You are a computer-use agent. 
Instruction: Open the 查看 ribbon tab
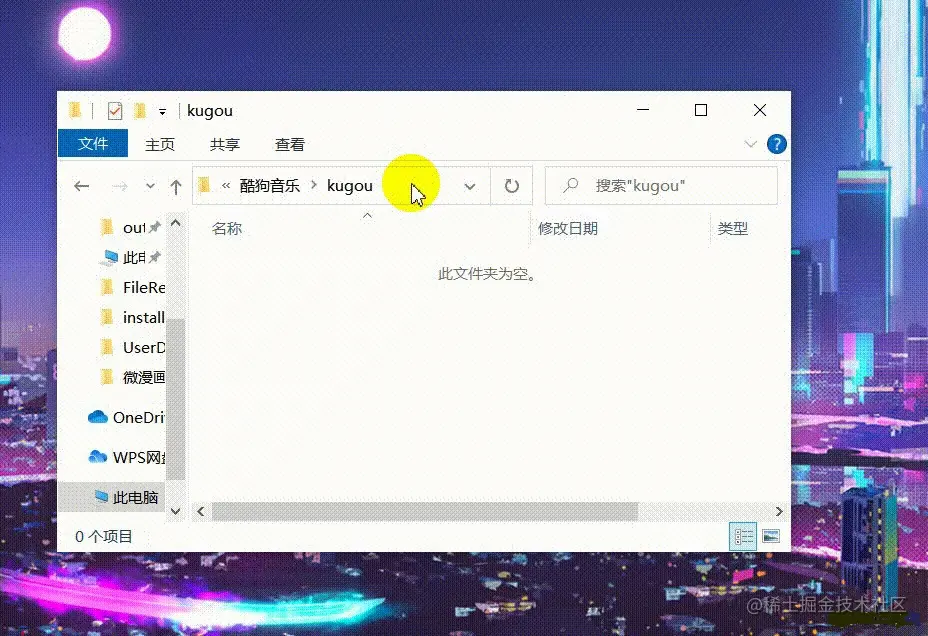[x=290, y=144]
